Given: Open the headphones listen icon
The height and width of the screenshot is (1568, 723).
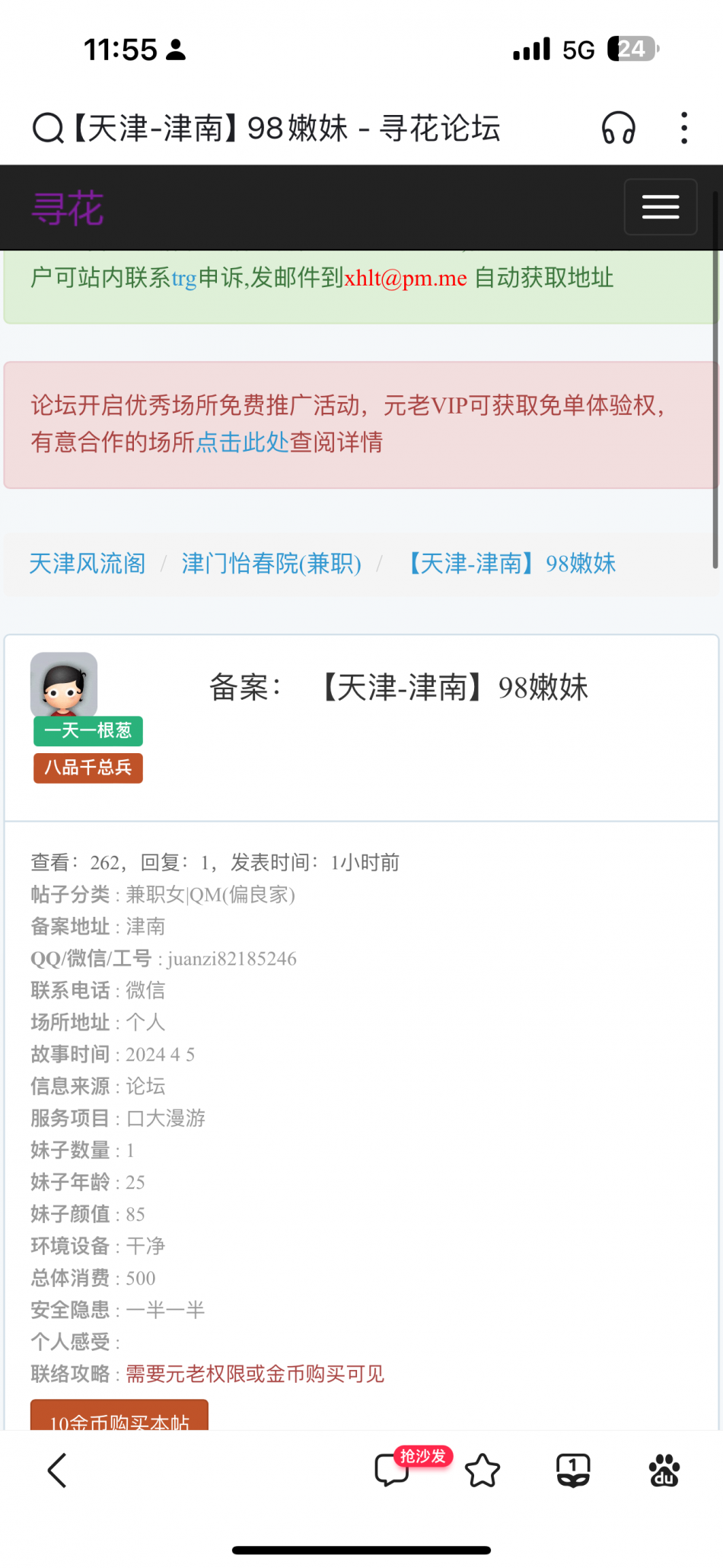Looking at the screenshot, I should (x=618, y=128).
